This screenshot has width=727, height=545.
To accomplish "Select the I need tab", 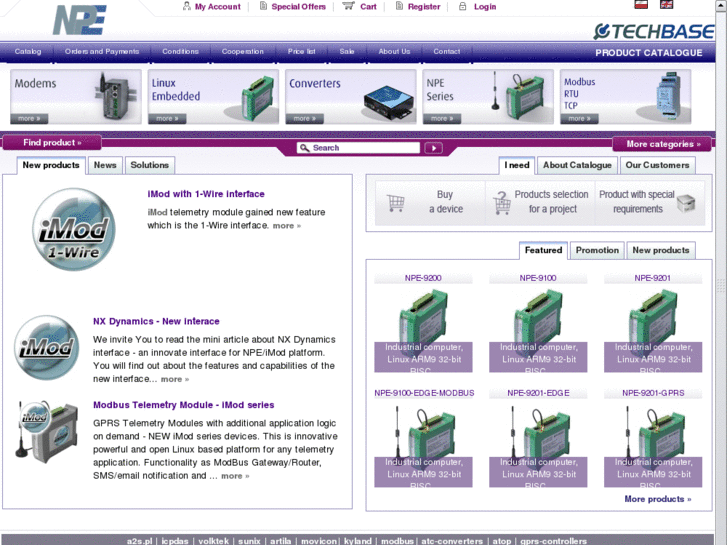I will pyautogui.click(x=517, y=165).
